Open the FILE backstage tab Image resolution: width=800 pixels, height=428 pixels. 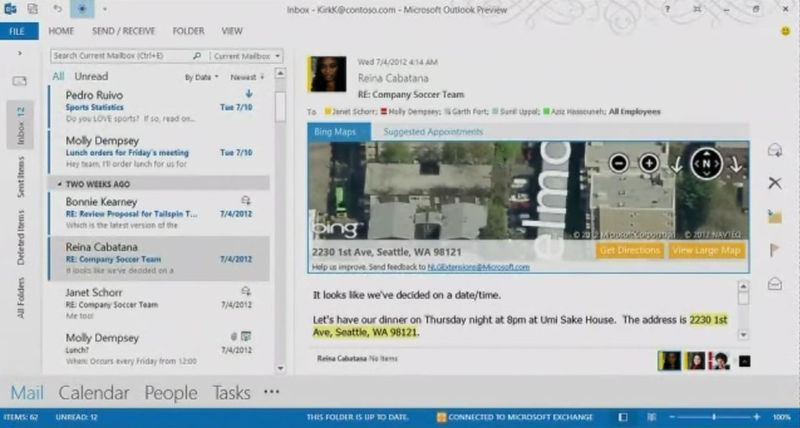coord(17,31)
